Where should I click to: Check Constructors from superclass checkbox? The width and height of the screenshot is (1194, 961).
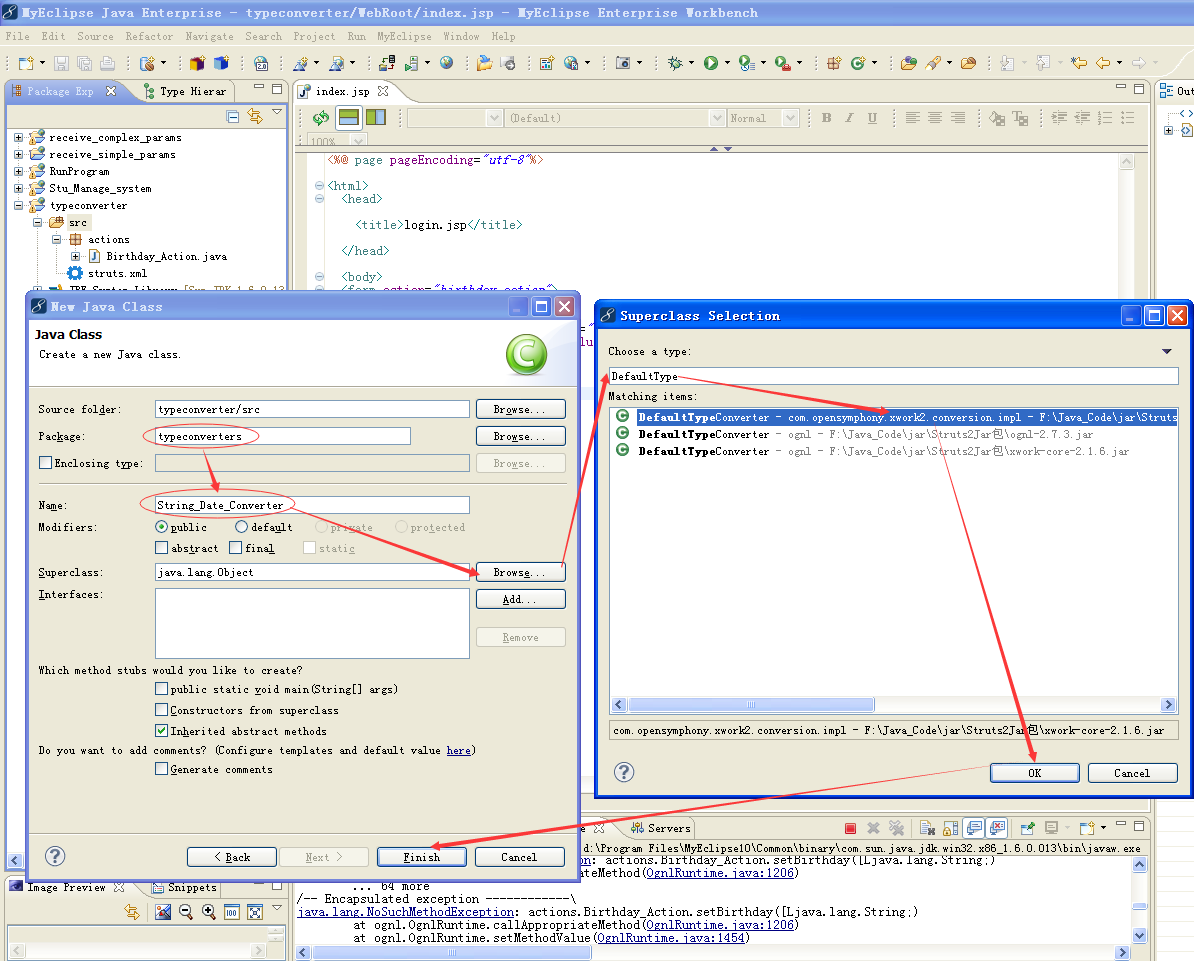pyautogui.click(x=161, y=710)
